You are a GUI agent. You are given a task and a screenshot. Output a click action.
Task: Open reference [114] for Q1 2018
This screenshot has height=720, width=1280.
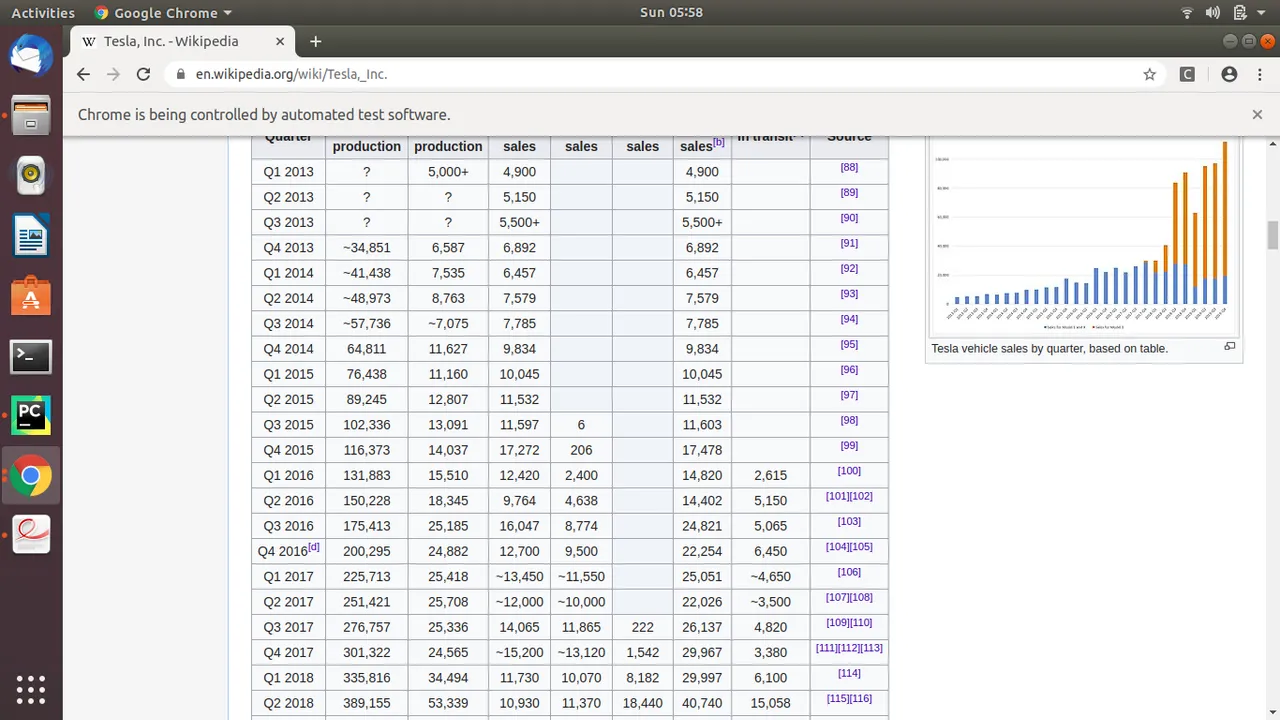849,673
